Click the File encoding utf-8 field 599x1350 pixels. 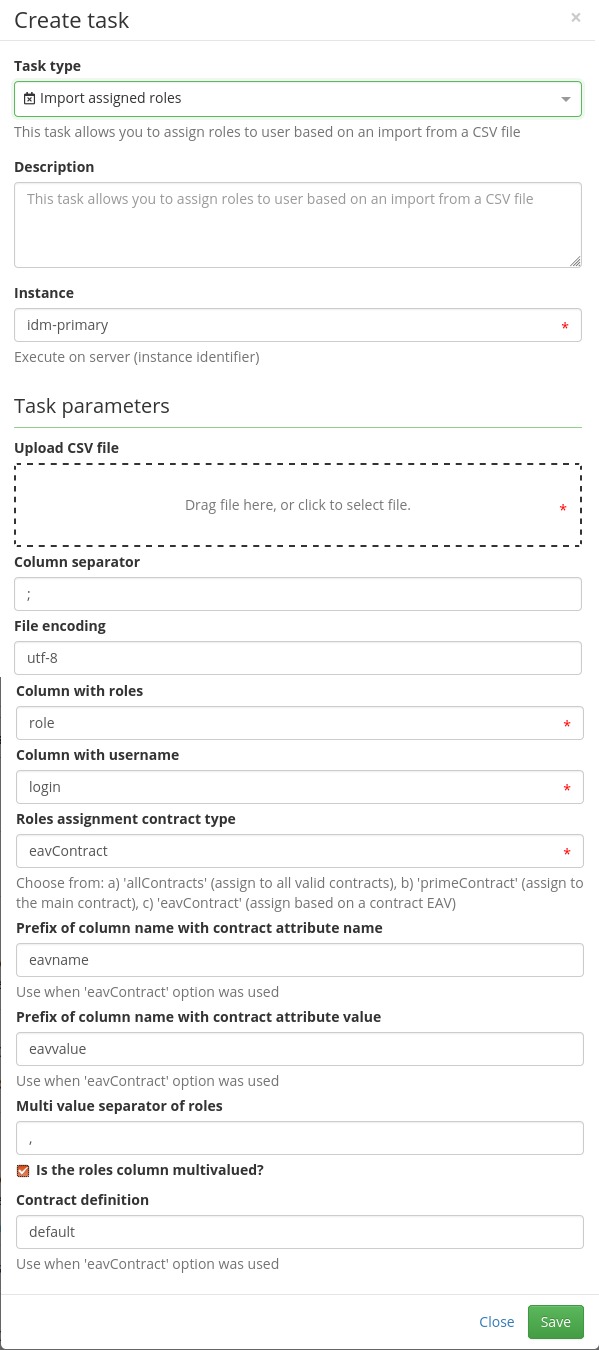[x=298, y=658]
